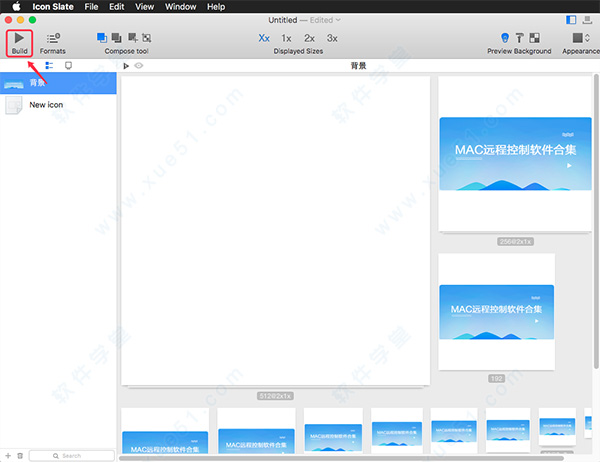Open the File menu
Screen dimensions: 600x462
[91, 6]
